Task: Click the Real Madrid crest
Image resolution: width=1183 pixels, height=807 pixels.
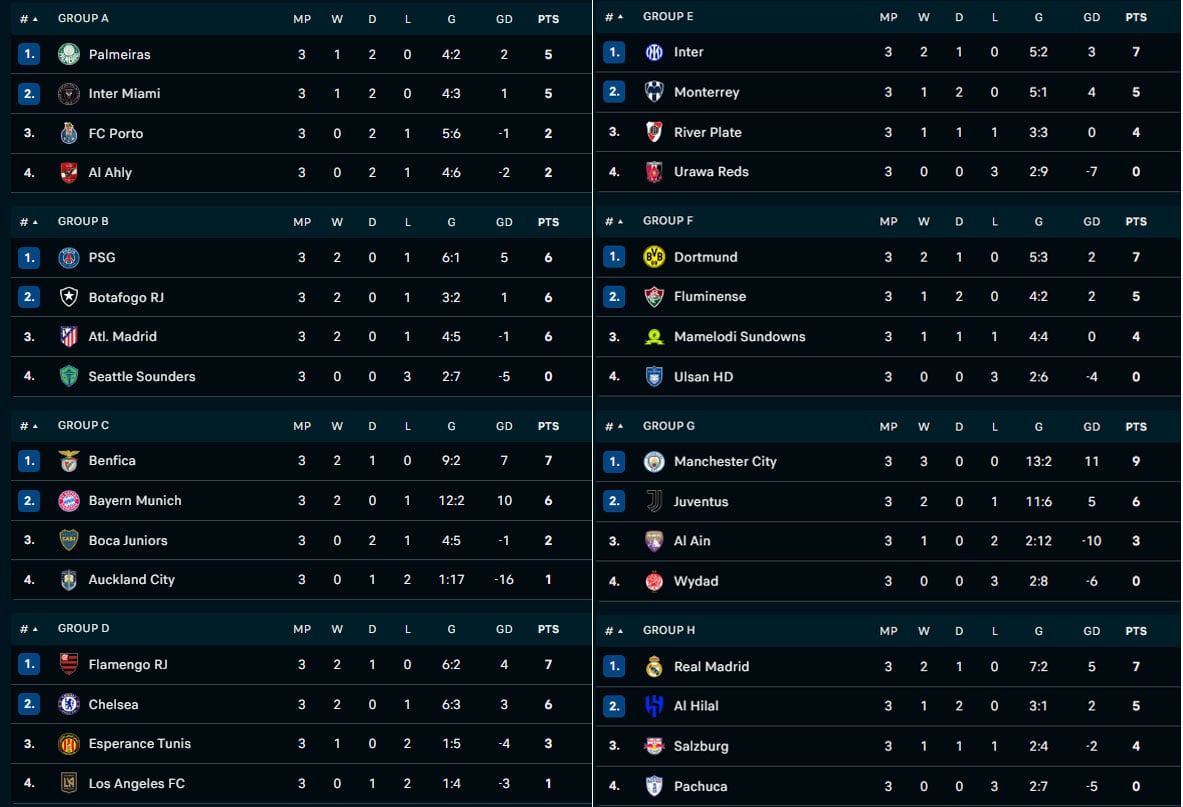Action: pos(654,666)
